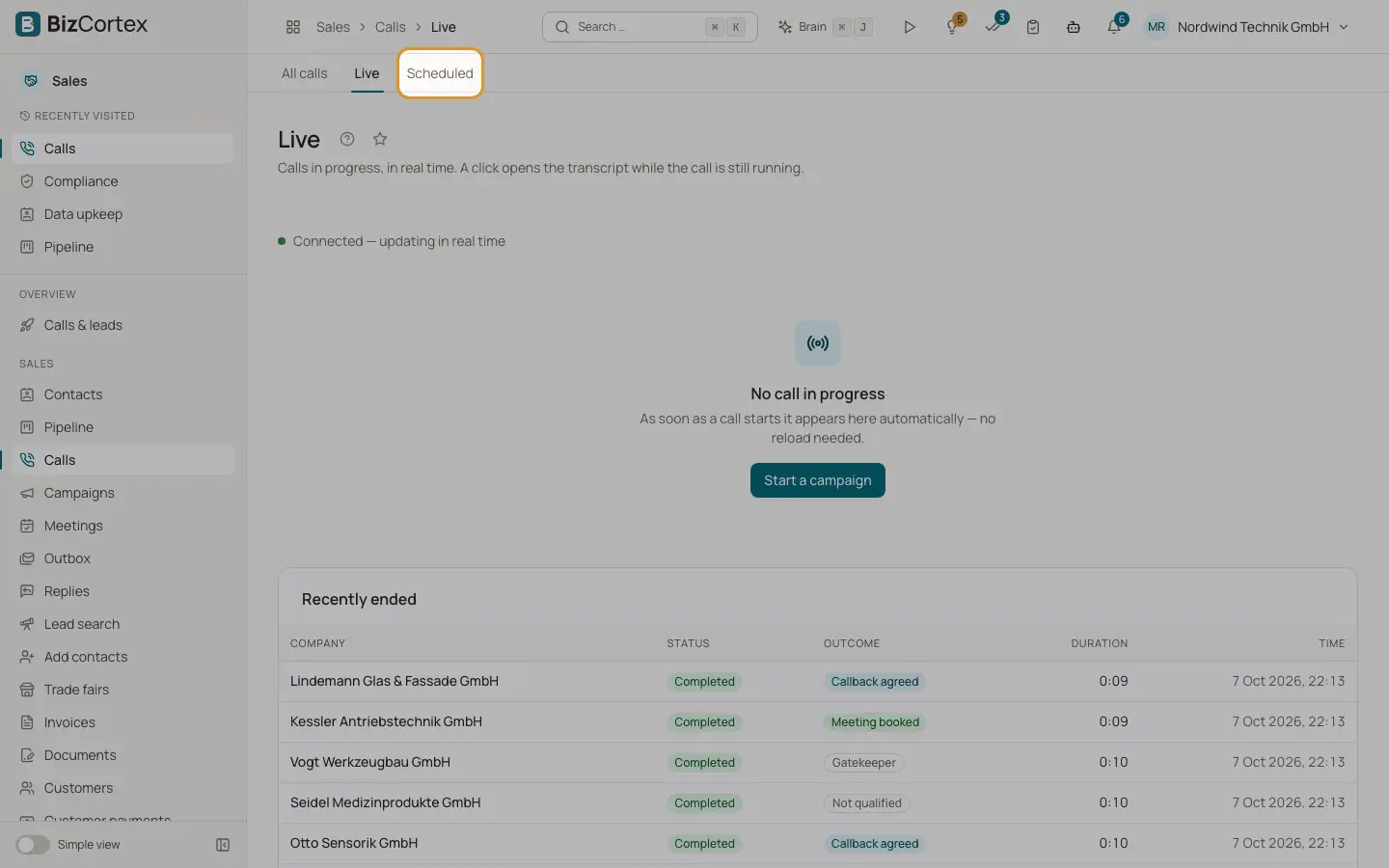Open the Seidel Medizinprodukte GmbH call row
This screenshot has width=1389, height=868.
[818, 803]
